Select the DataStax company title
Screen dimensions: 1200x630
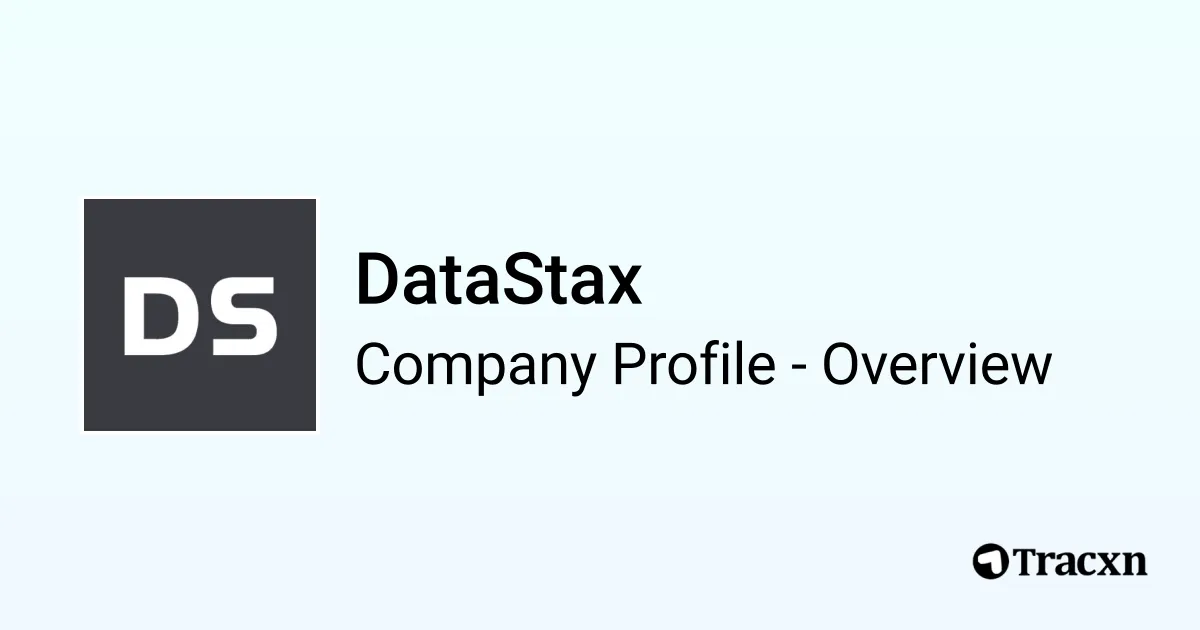[x=497, y=282]
